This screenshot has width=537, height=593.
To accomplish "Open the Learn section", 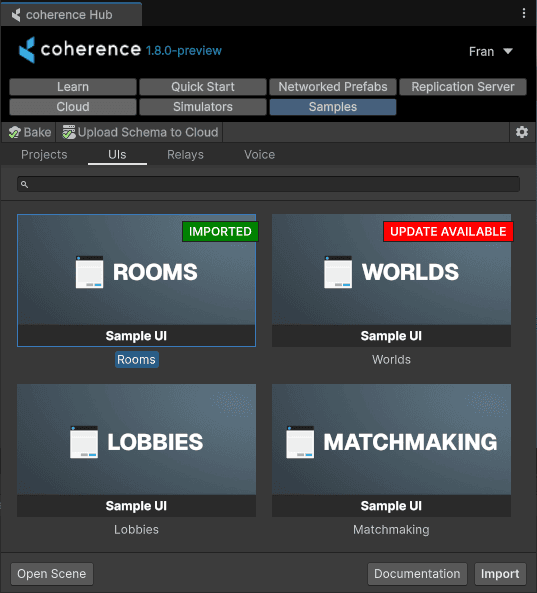I will coord(73,87).
